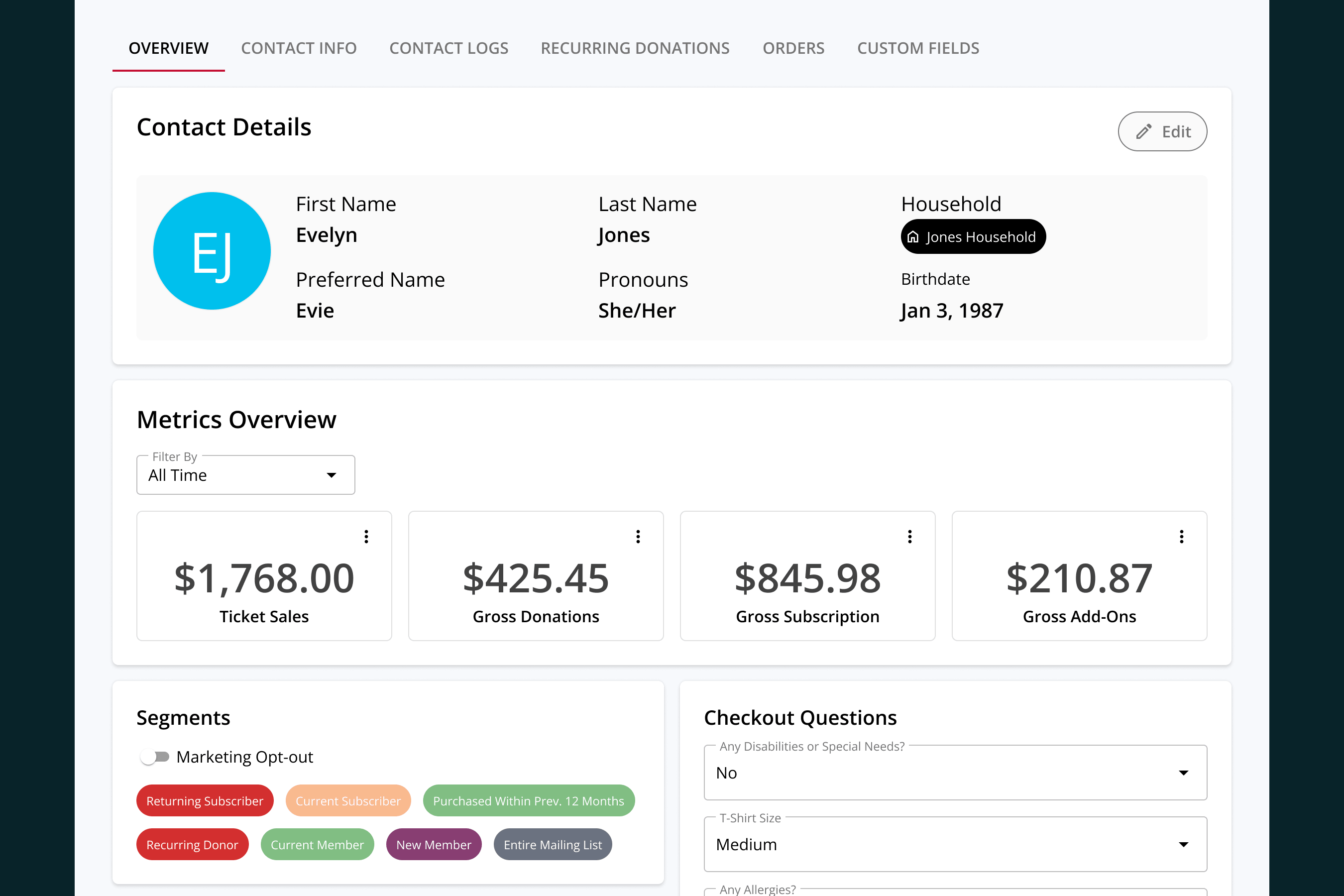Open Gross Donations three-dot menu
1344x896 pixels.
(x=638, y=537)
